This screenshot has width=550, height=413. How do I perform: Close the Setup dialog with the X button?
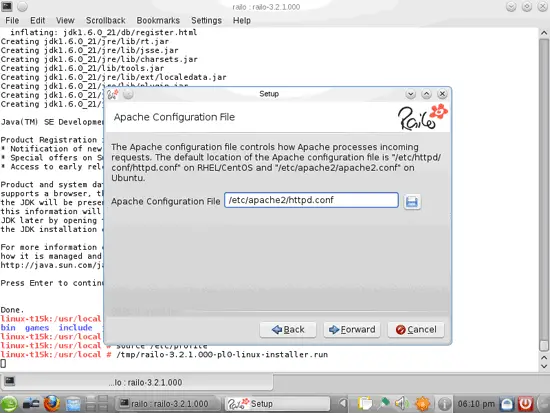[442, 94]
